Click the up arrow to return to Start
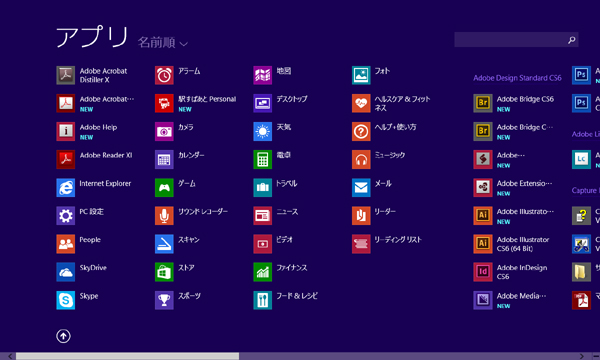Image resolution: width=600 pixels, height=360 pixels. point(64,336)
